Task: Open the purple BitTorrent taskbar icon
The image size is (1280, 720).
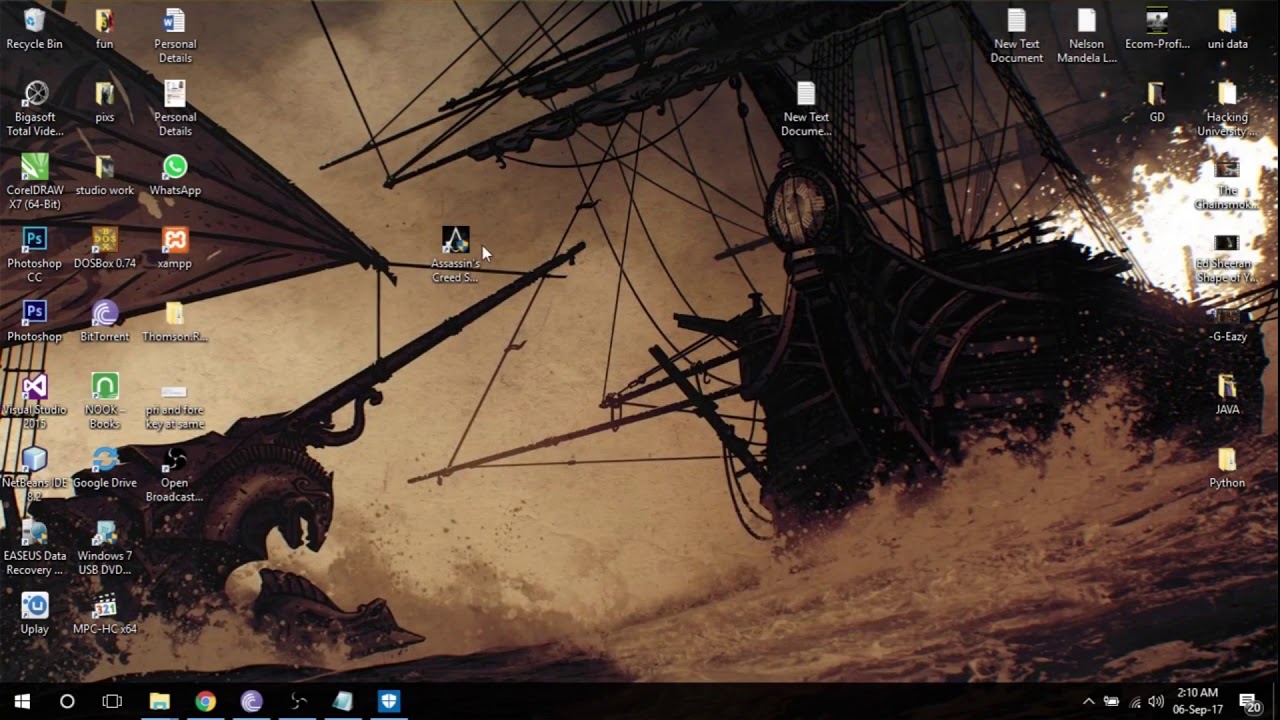Action: point(251,701)
